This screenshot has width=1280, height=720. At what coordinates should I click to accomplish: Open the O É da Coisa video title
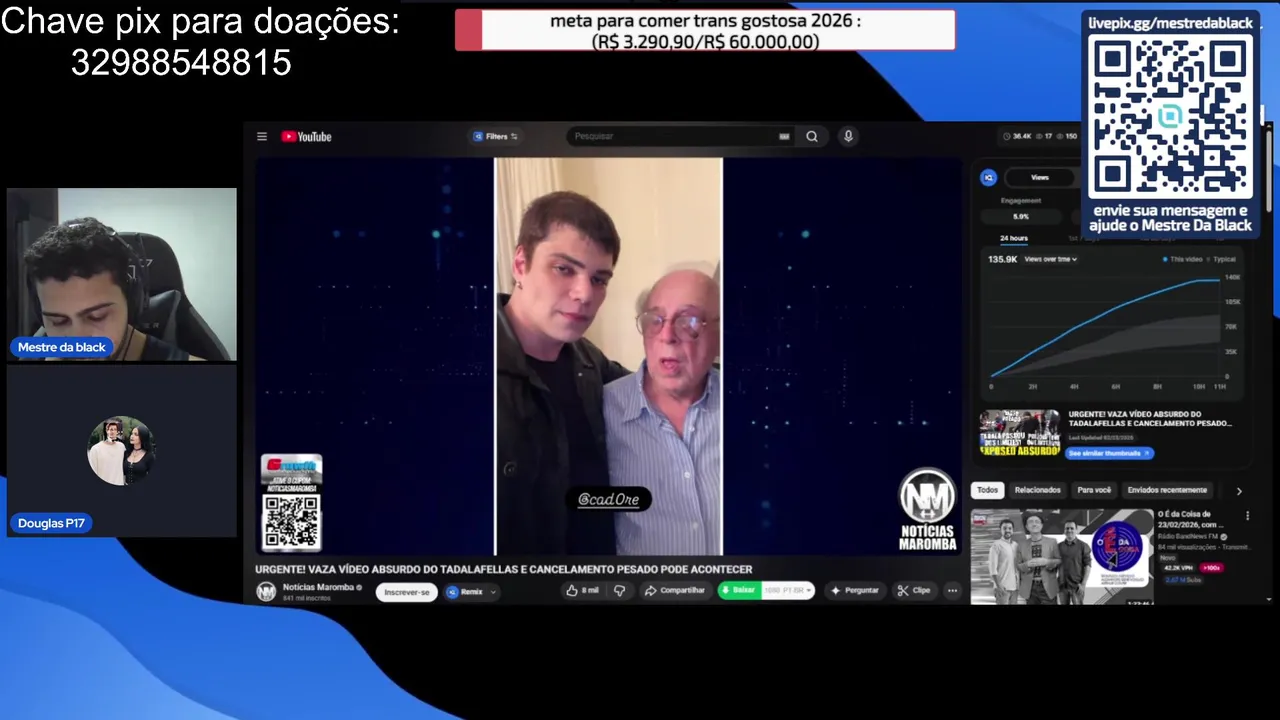click(x=1190, y=519)
